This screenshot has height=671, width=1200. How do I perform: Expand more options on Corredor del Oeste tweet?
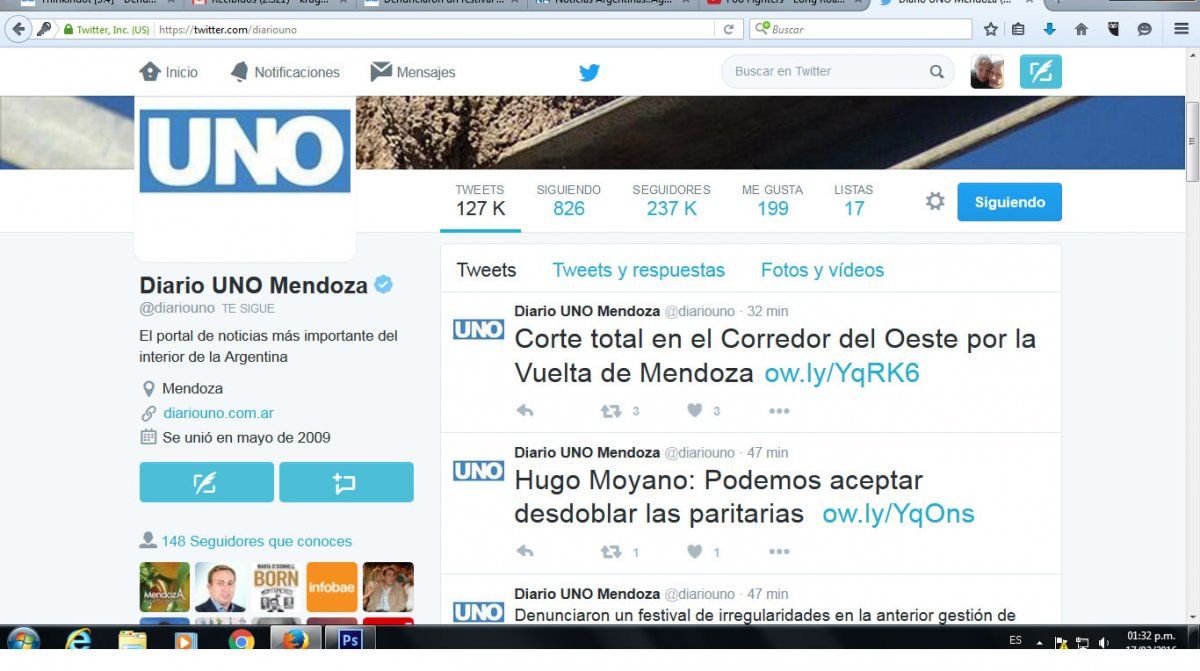(779, 411)
